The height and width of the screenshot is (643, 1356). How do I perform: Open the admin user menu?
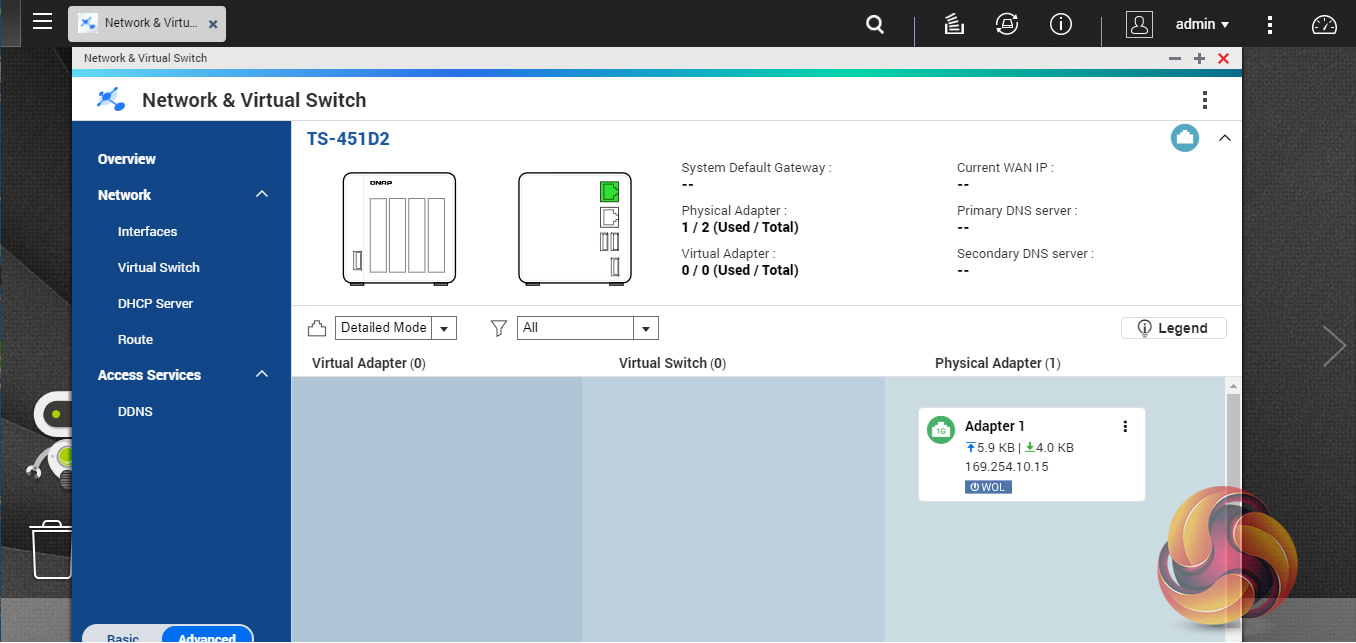[1202, 25]
